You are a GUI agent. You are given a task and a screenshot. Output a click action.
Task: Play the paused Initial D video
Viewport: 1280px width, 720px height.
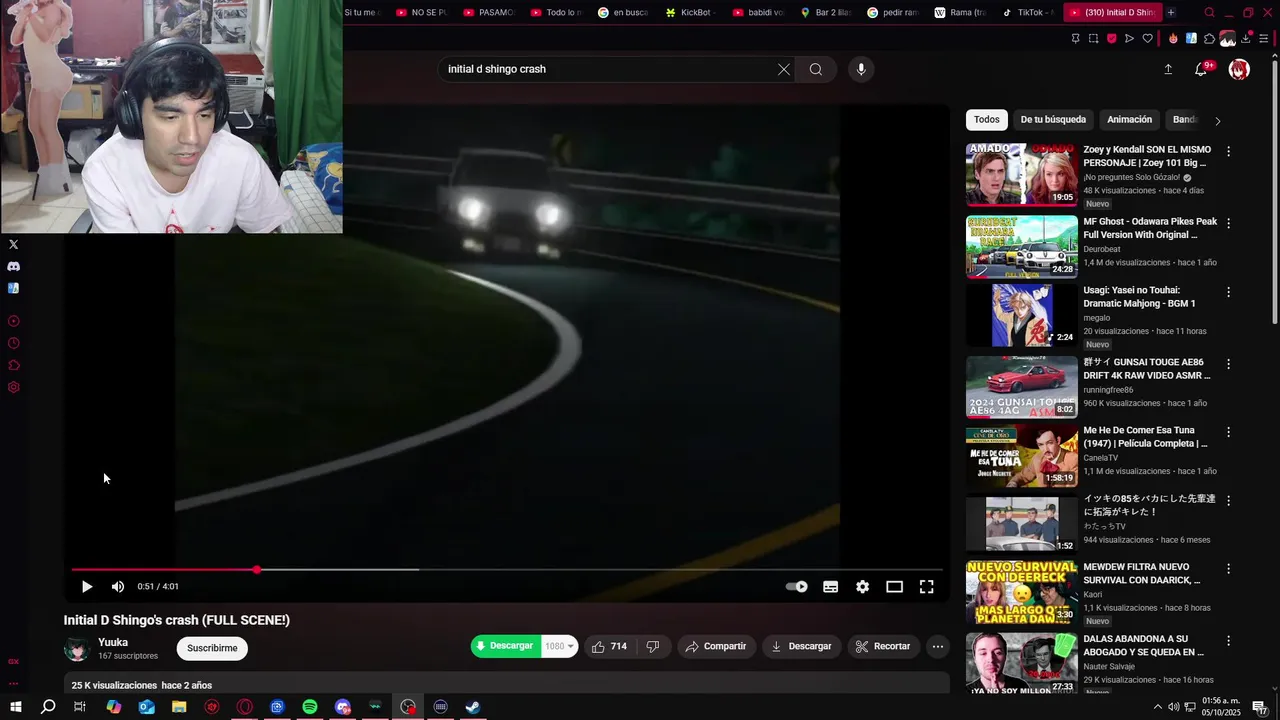click(87, 587)
